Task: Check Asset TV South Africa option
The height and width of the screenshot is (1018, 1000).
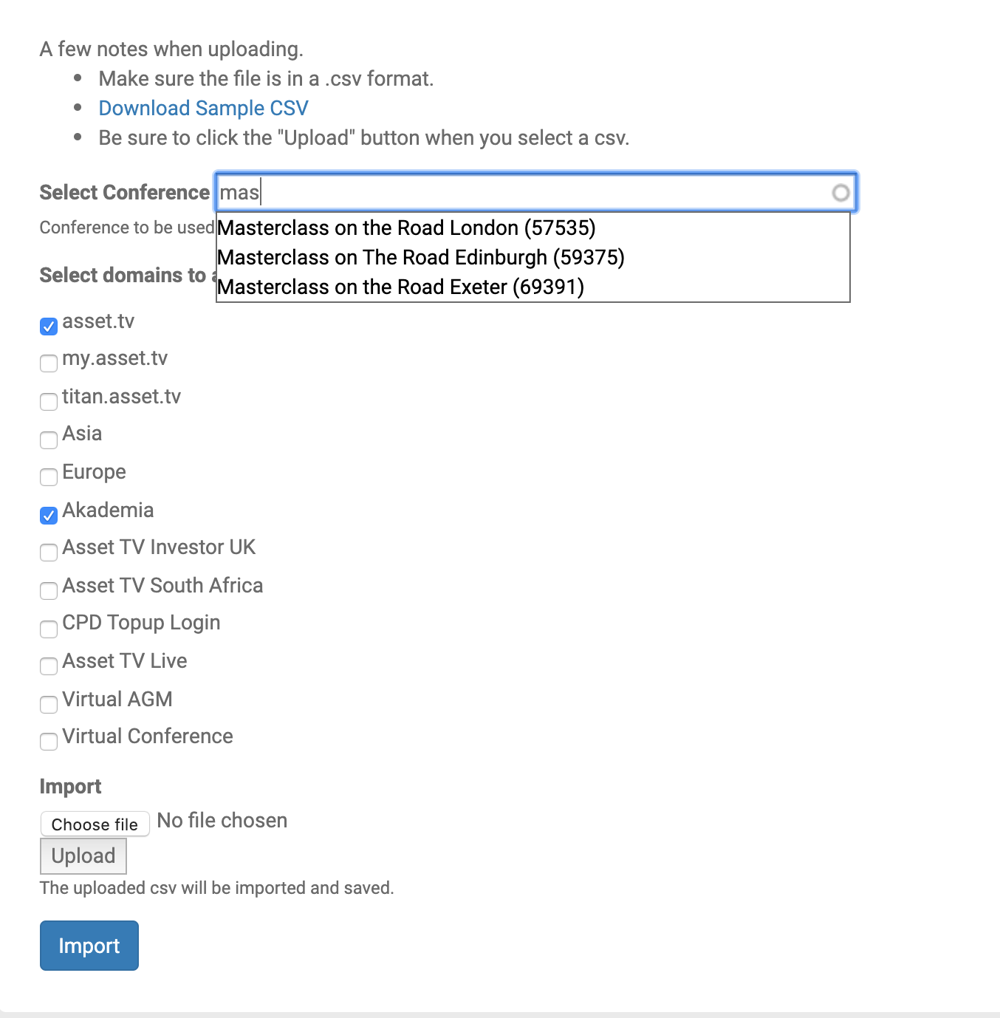Action: 49,591
